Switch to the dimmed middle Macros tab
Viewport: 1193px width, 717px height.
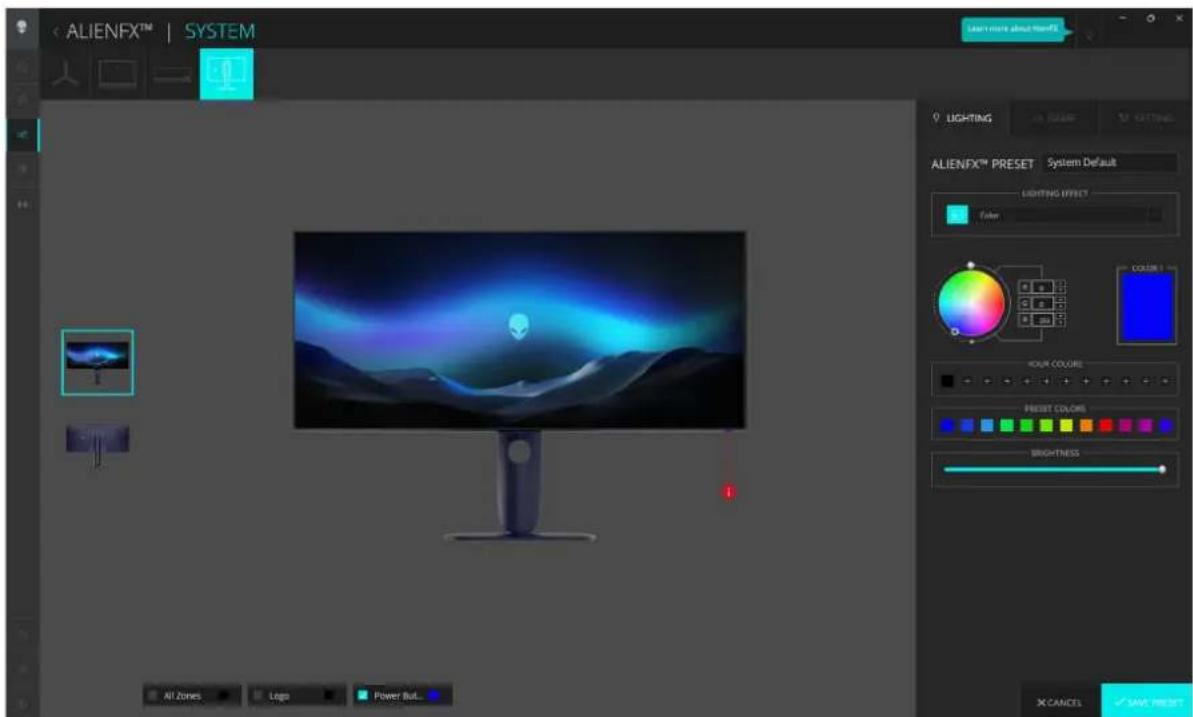pyautogui.click(x=1055, y=118)
